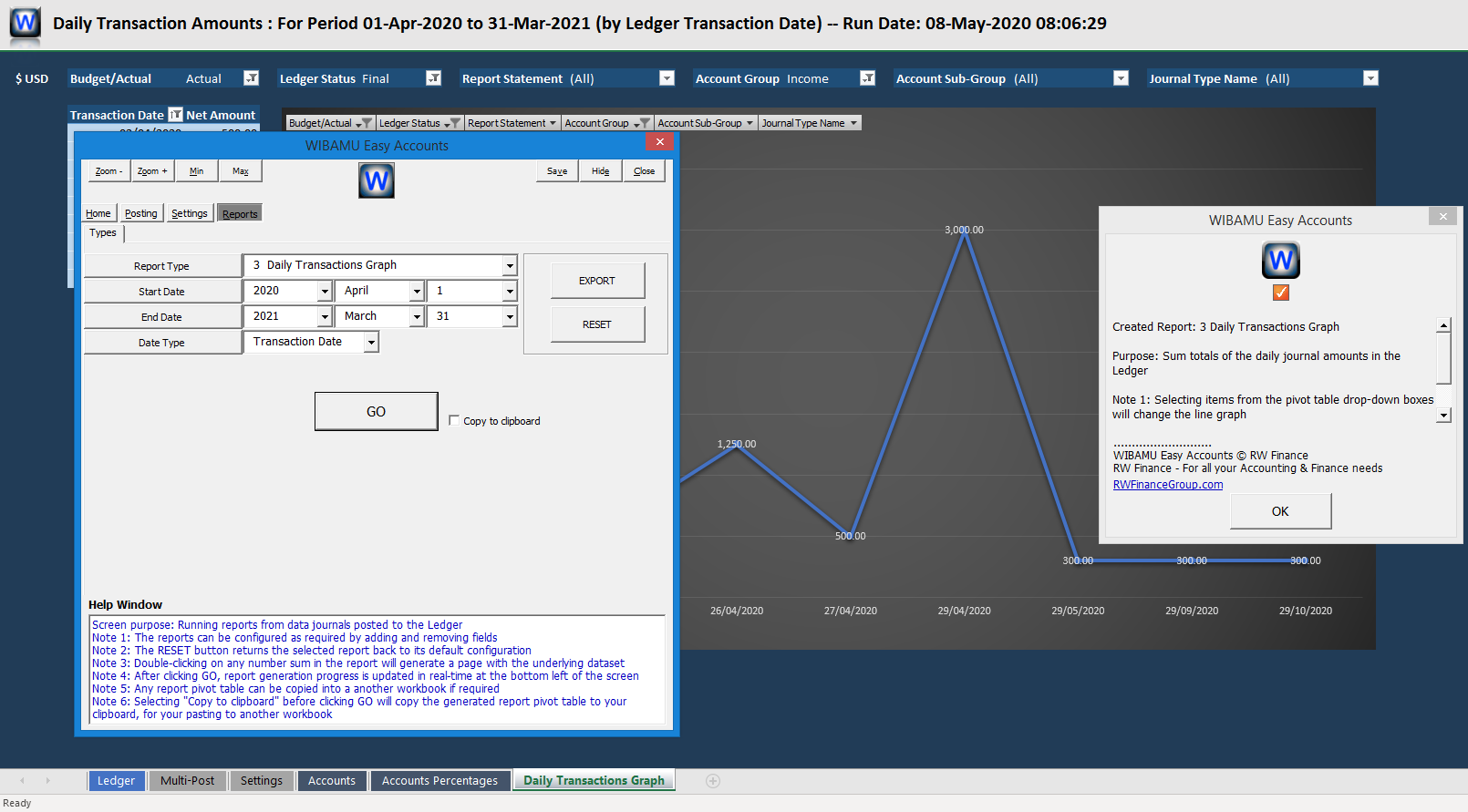
Task: Open the Accounts sheet tab
Action: pos(332,781)
